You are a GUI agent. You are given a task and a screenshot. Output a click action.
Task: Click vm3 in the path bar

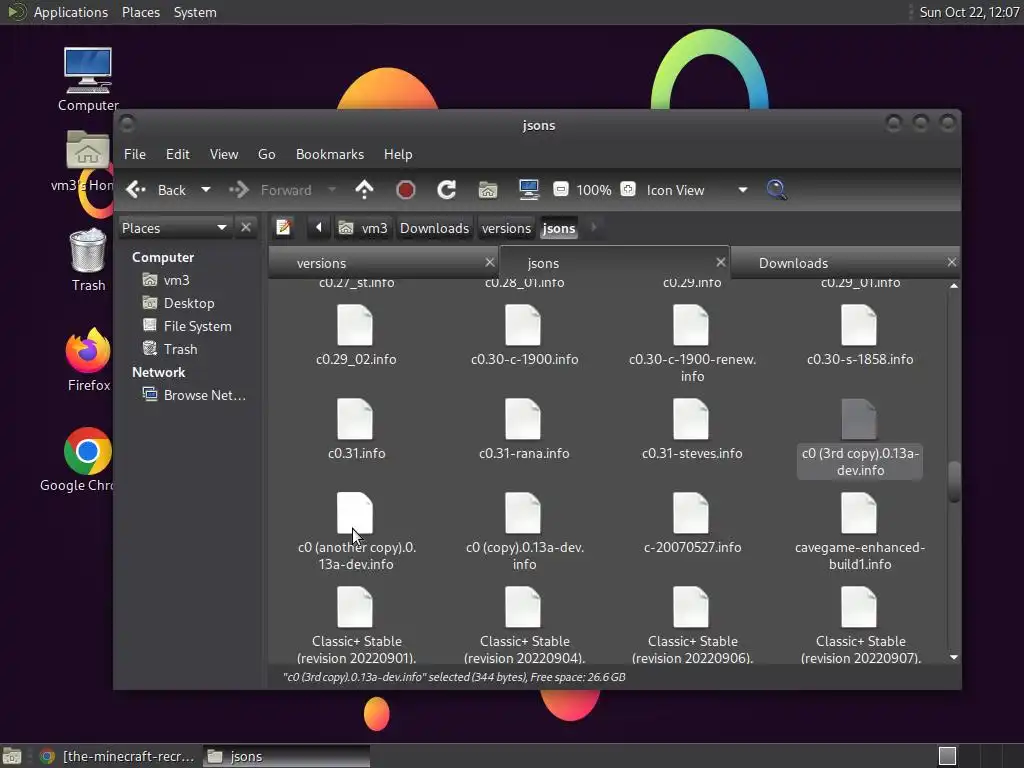(x=363, y=228)
